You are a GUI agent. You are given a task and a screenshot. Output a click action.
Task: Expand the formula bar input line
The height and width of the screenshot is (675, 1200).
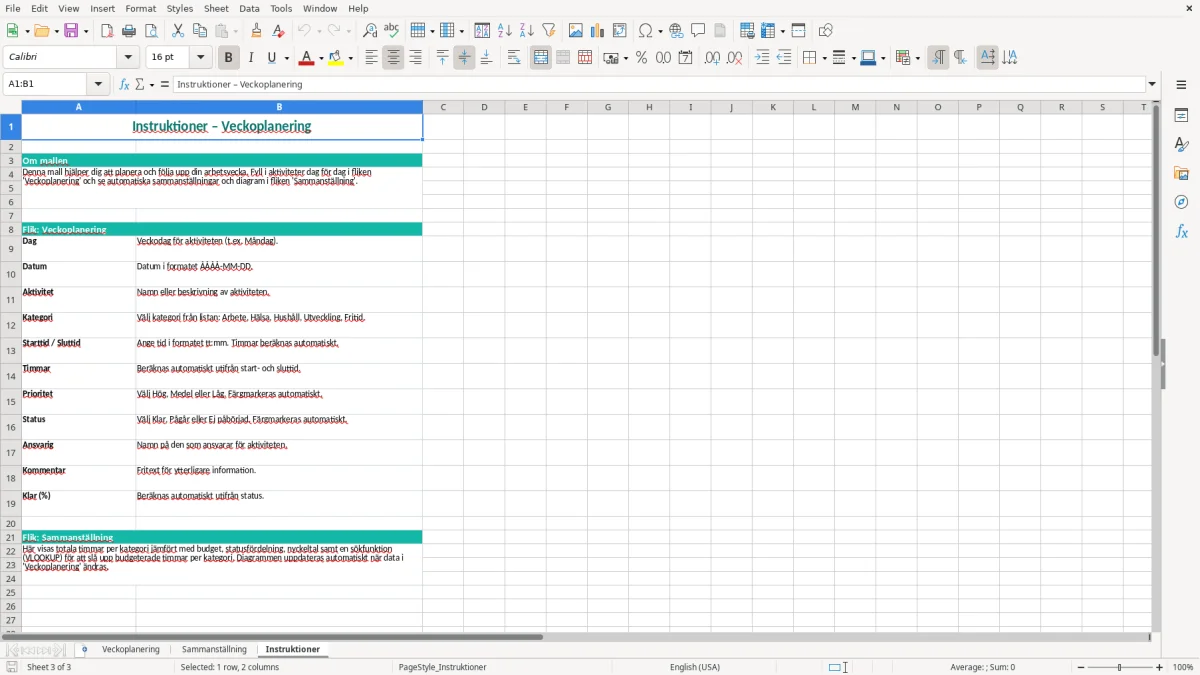1152,84
